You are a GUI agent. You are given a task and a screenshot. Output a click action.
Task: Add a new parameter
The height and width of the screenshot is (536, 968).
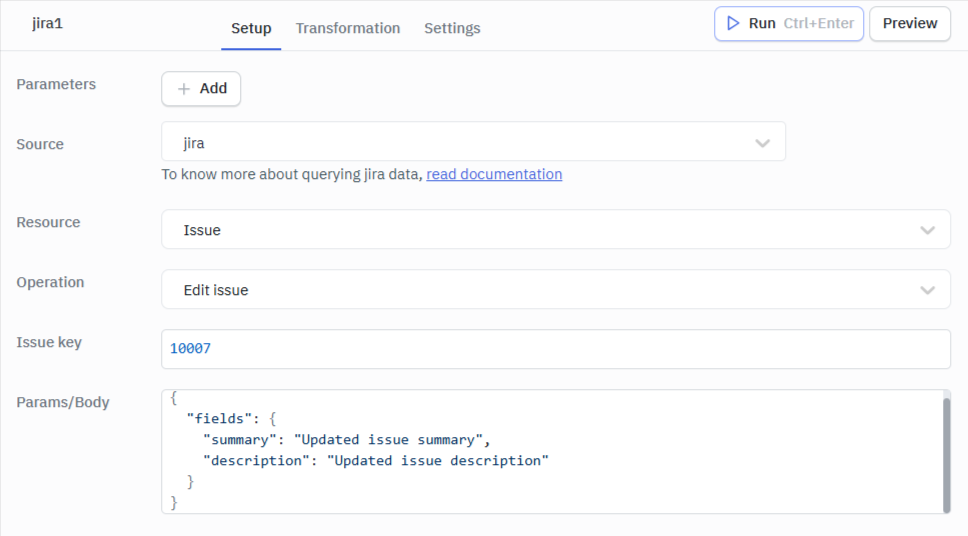pyautogui.click(x=201, y=89)
